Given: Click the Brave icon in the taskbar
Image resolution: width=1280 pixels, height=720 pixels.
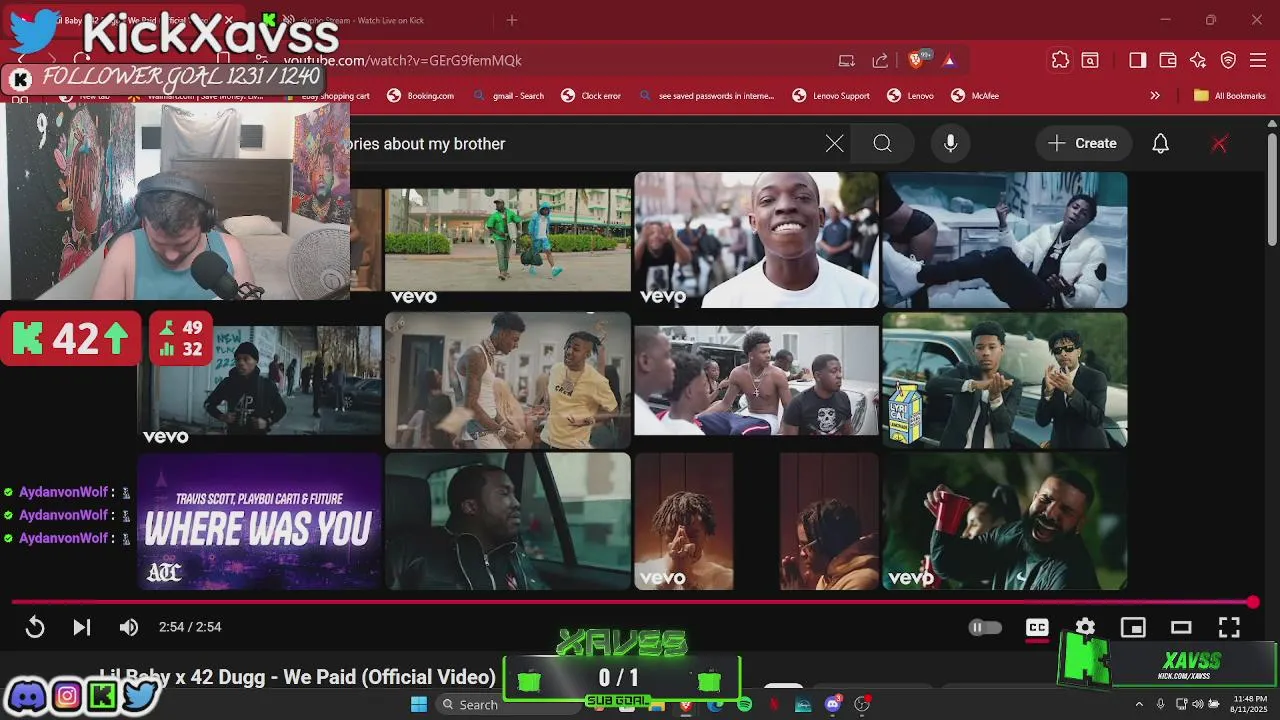Looking at the screenshot, I should (x=686, y=704).
